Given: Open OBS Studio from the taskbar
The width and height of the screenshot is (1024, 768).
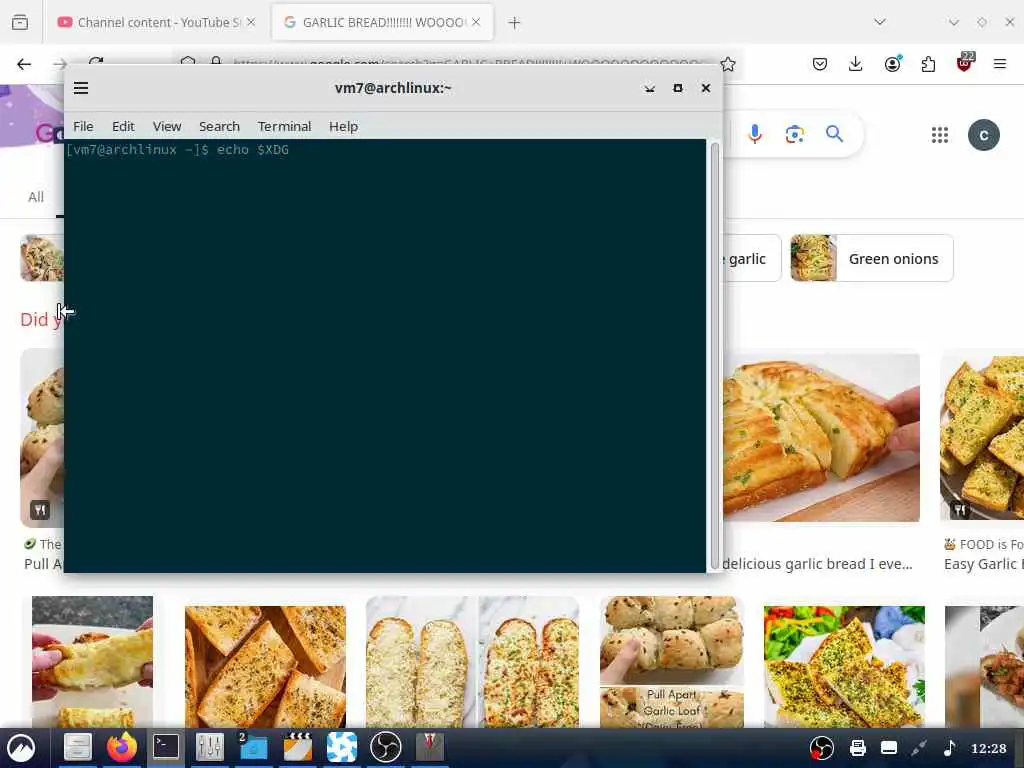Looking at the screenshot, I should 386,746.
